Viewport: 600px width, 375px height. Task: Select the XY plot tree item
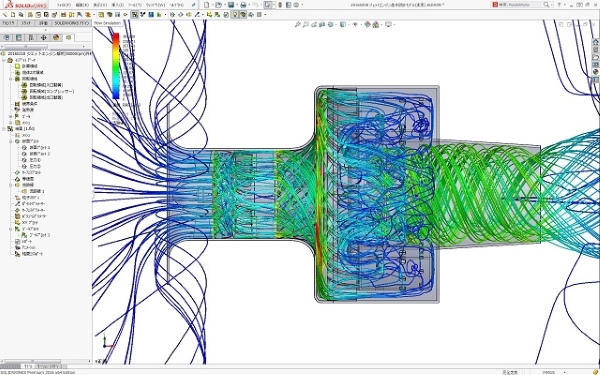coord(27,222)
